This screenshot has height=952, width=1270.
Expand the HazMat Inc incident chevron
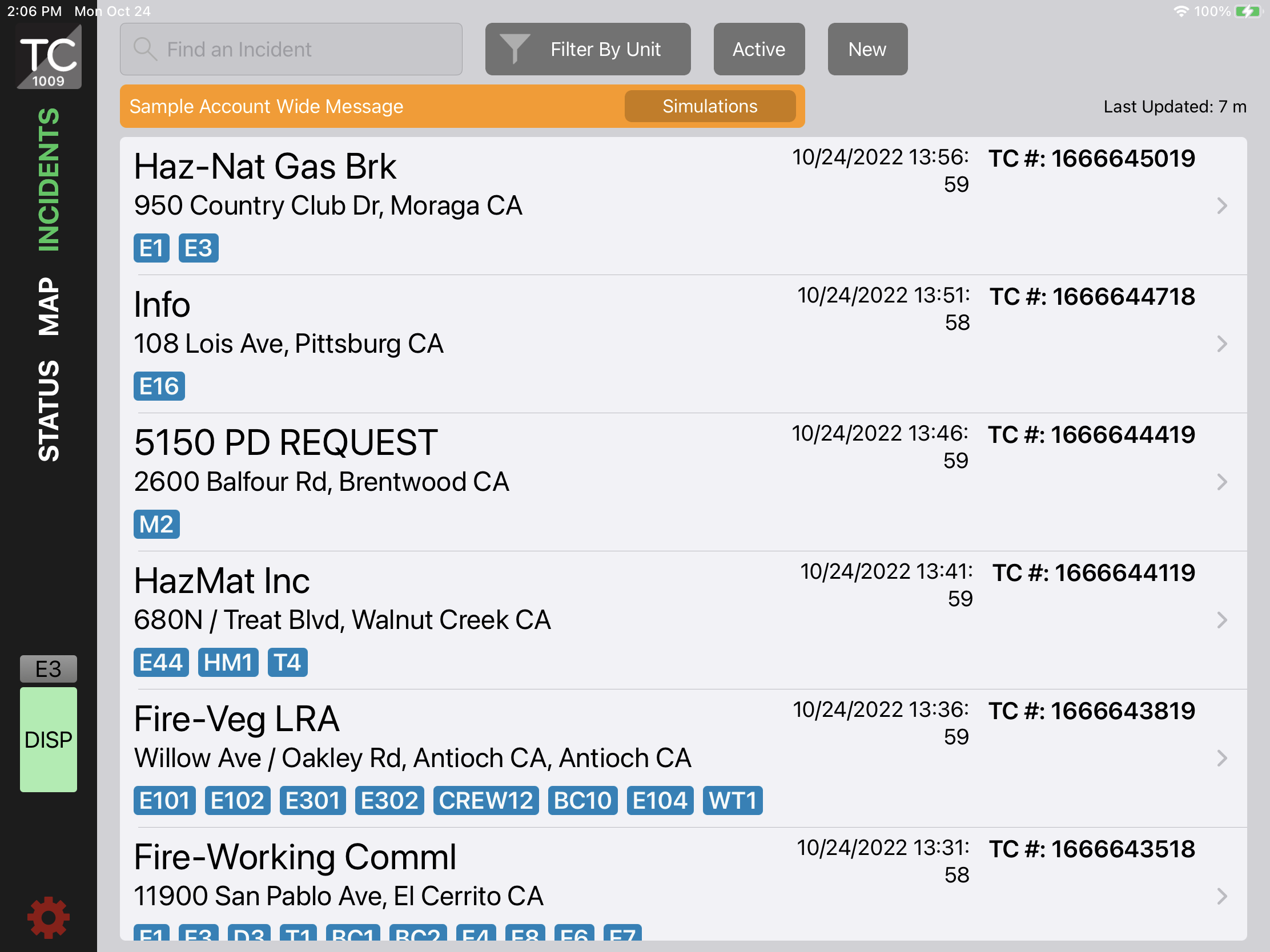(1222, 620)
